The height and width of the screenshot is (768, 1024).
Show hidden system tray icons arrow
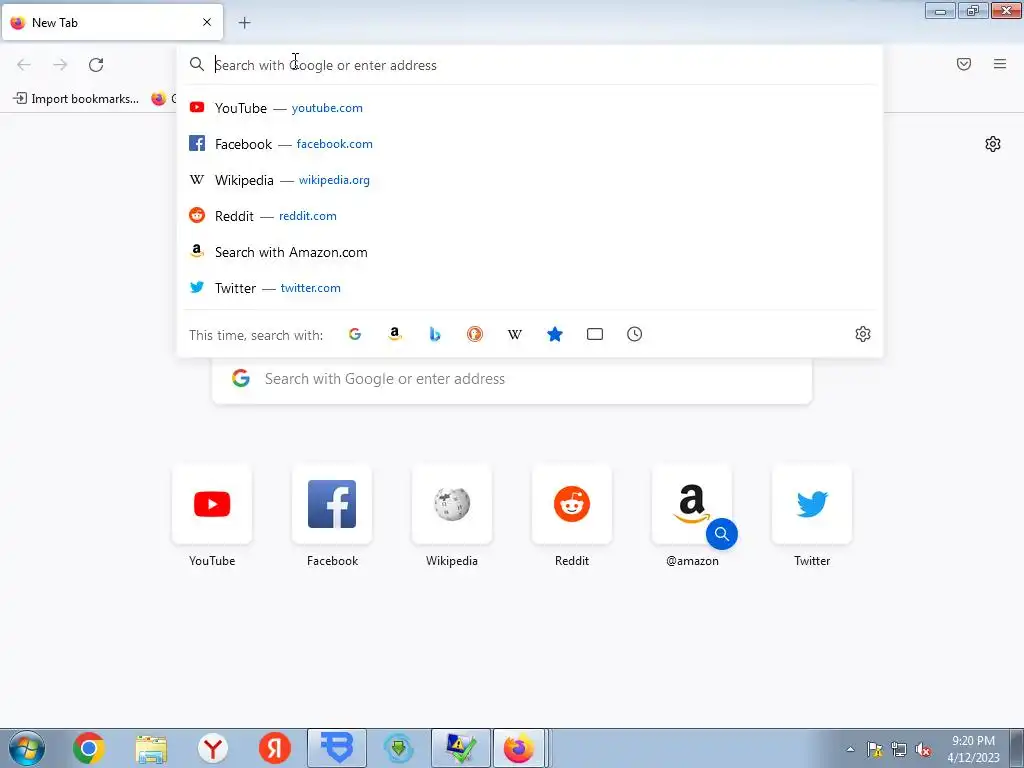pyautogui.click(x=850, y=749)
